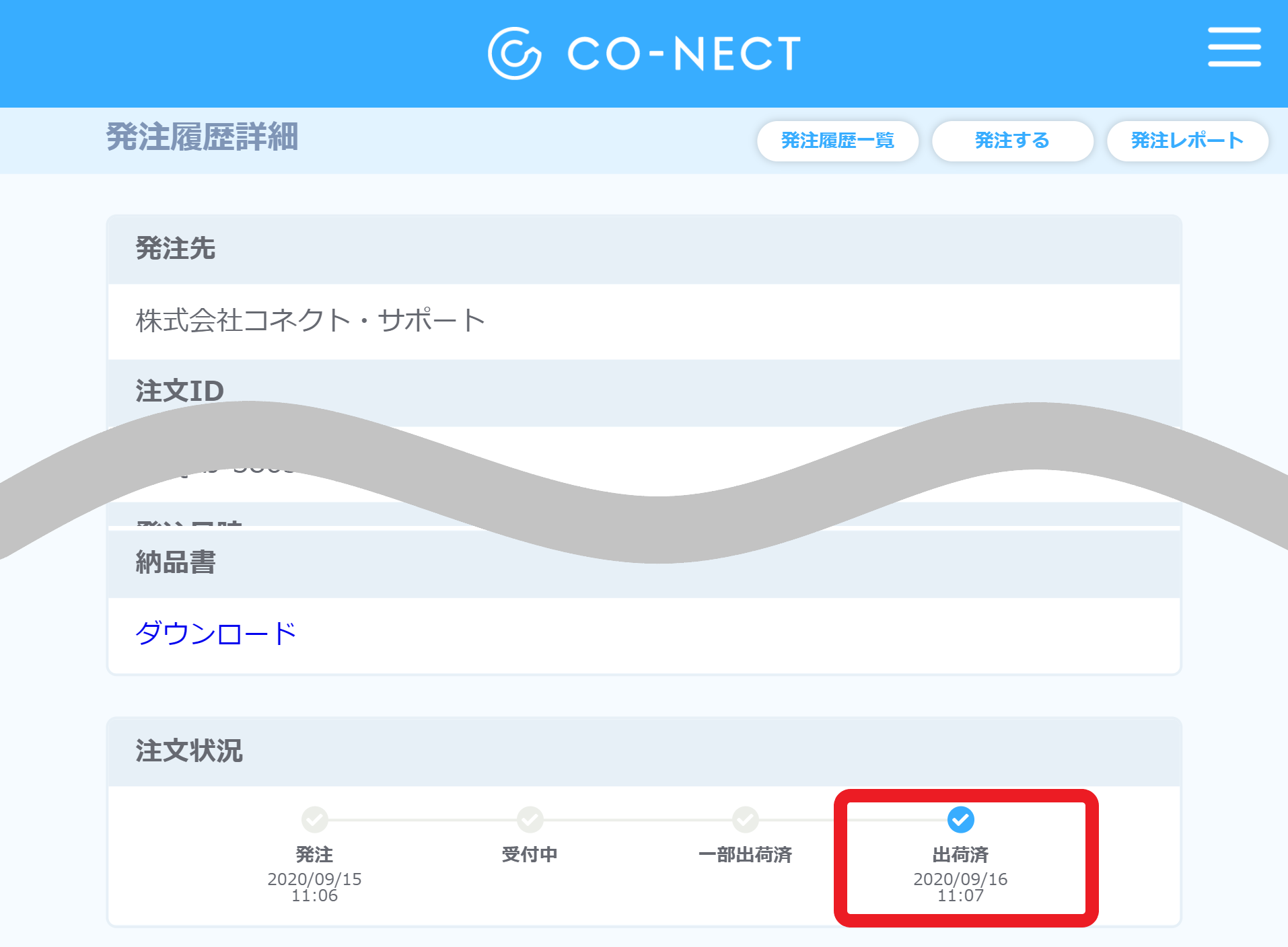Click the CO-NECT wordmark in header
Image resolution: width=1288 pixels, height=947 pixels.
point(684,54)
